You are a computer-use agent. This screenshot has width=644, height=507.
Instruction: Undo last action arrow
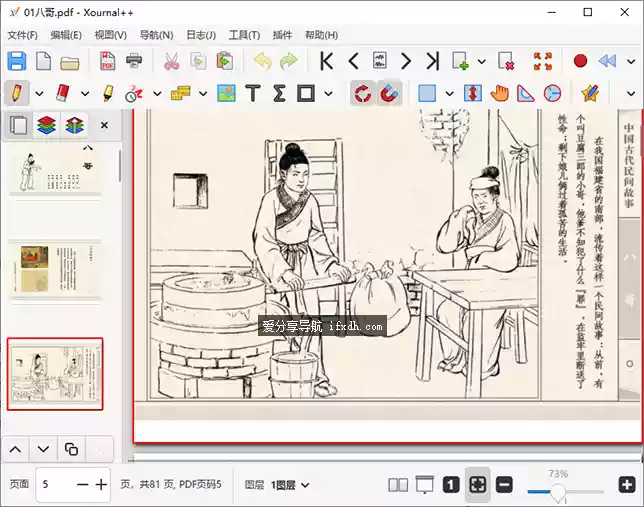coord(262,61)
